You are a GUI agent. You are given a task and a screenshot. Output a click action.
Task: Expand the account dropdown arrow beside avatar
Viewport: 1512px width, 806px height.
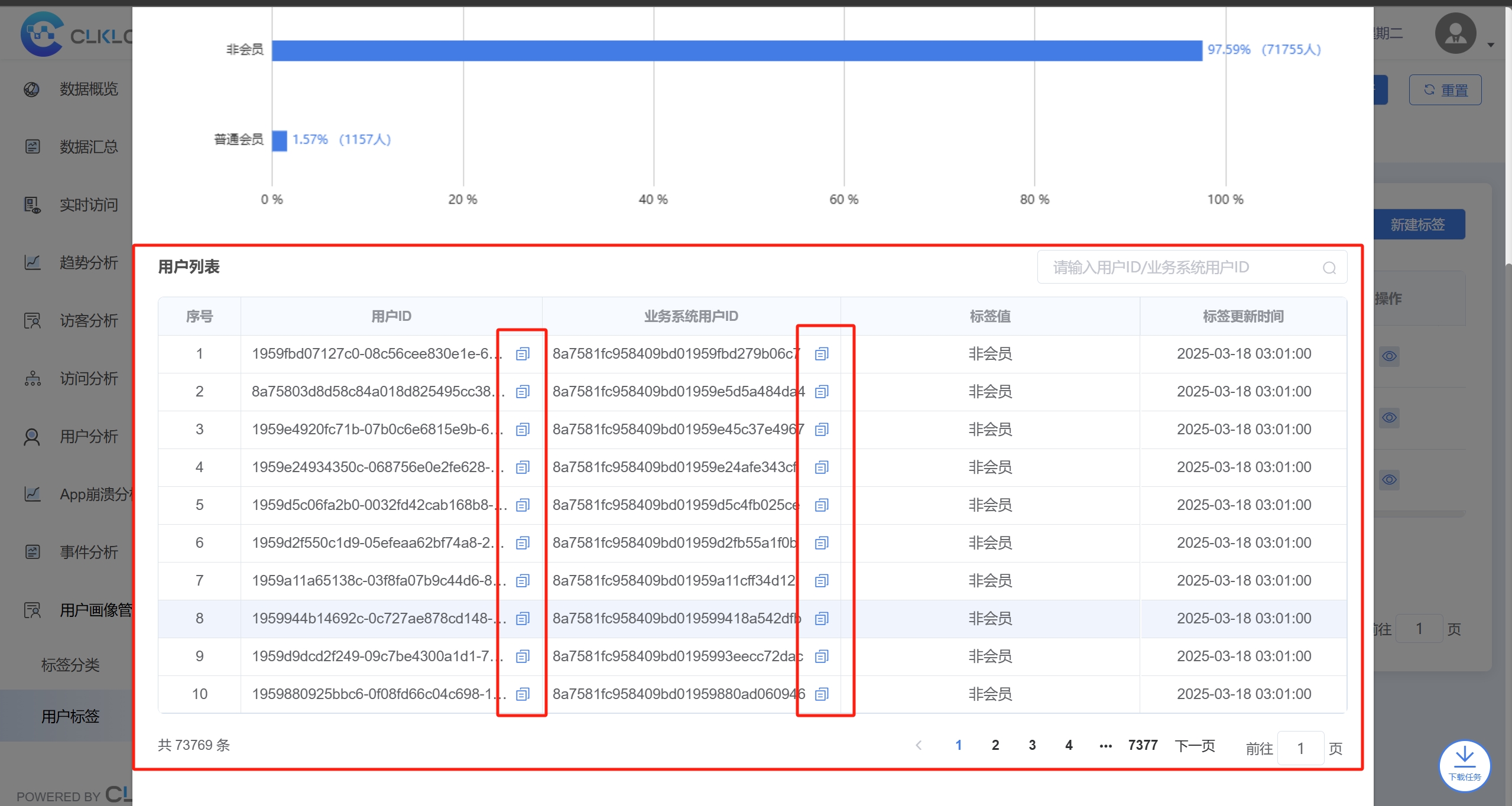click(x=1491, y=44)
